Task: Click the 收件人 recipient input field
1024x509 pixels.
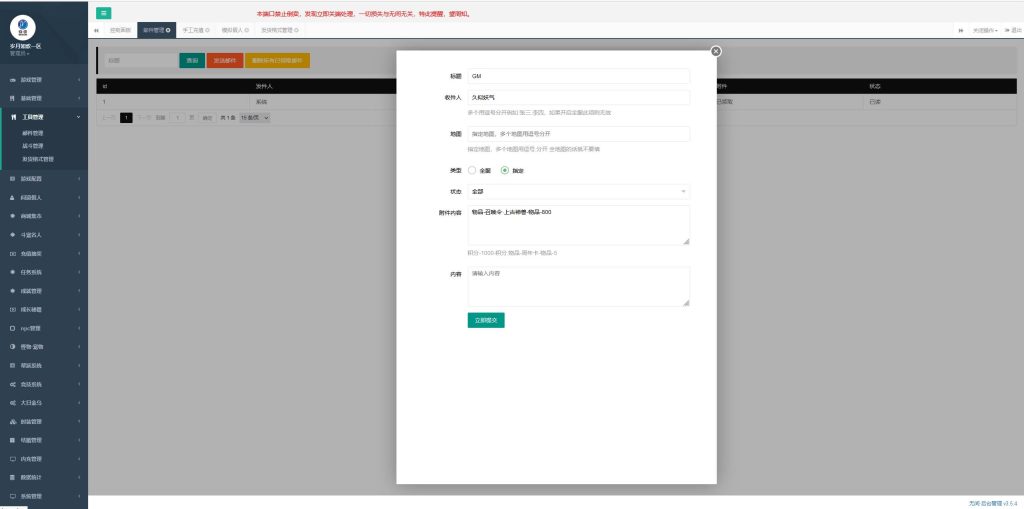Action: [x=579, y=98]
